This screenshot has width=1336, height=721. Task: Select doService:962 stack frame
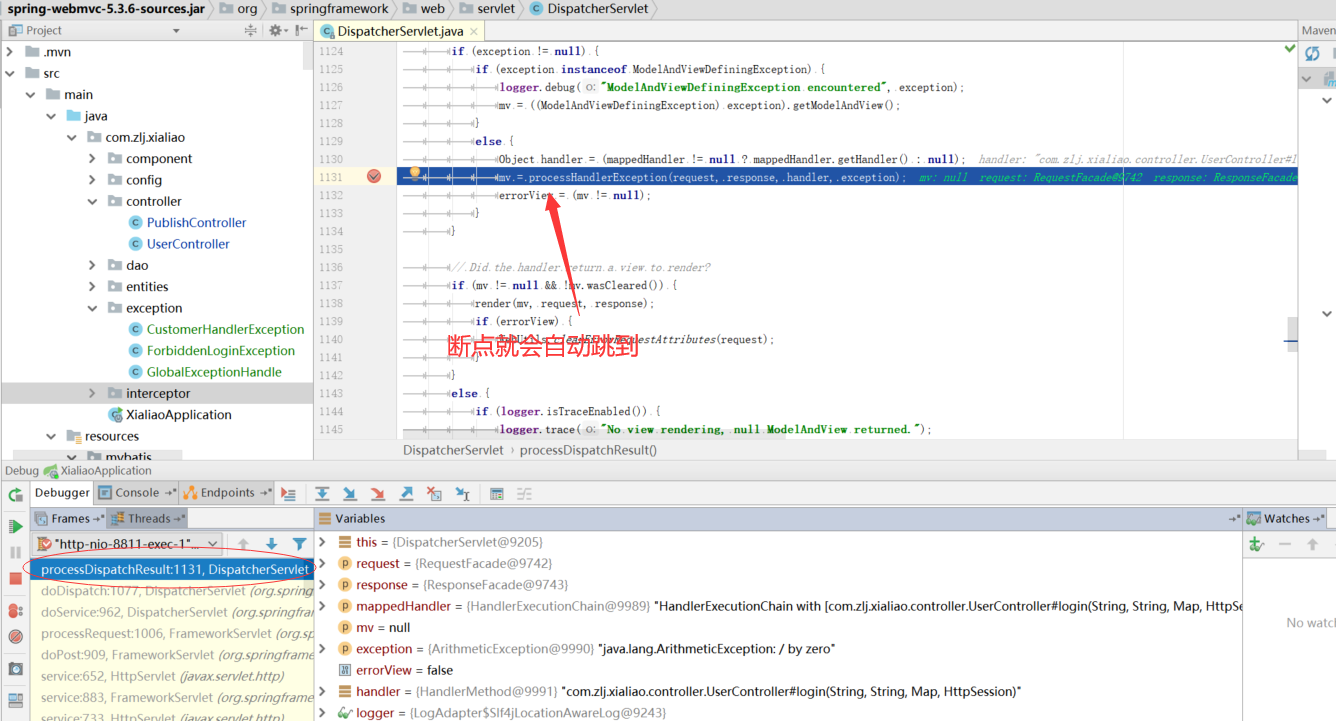click(172, 612)
